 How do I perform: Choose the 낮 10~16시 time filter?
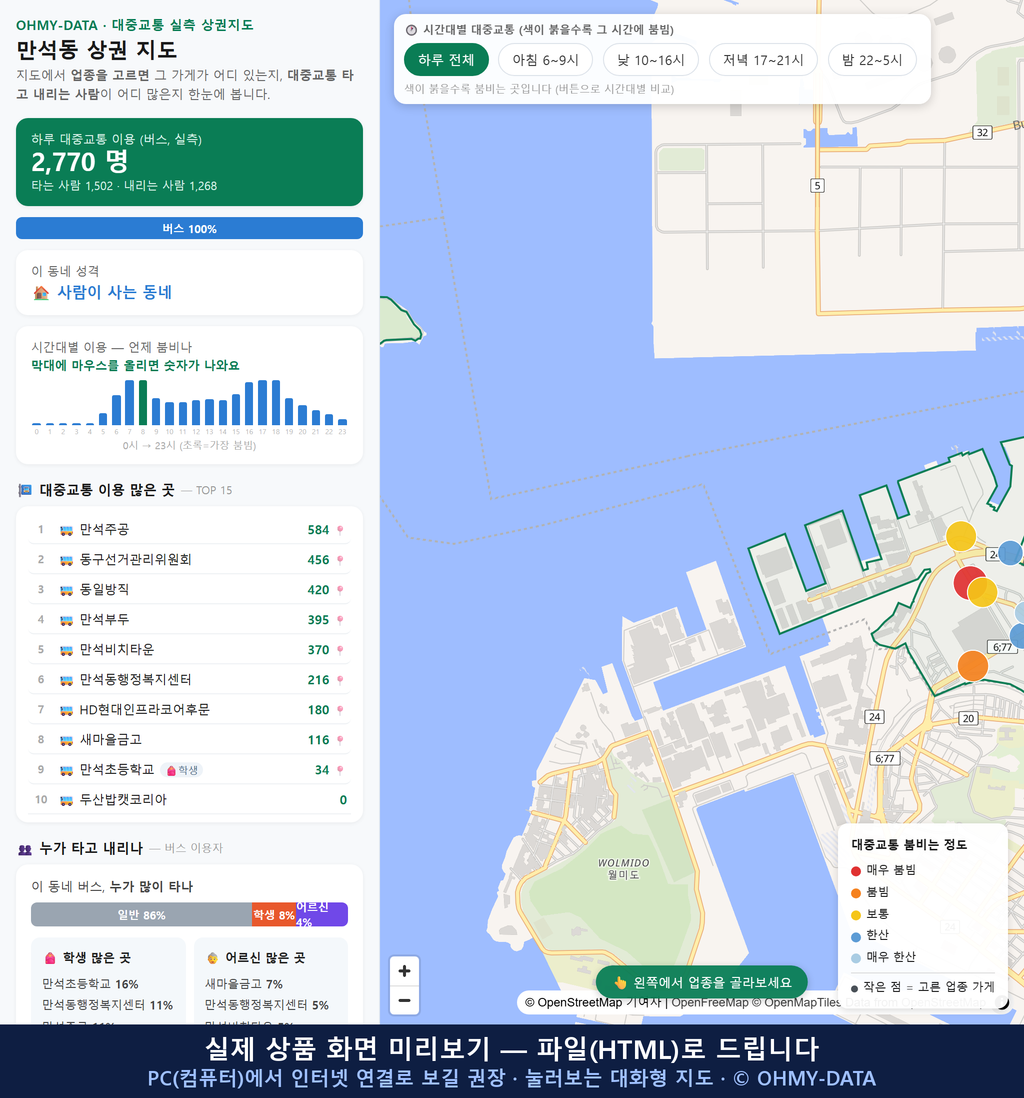651,60
